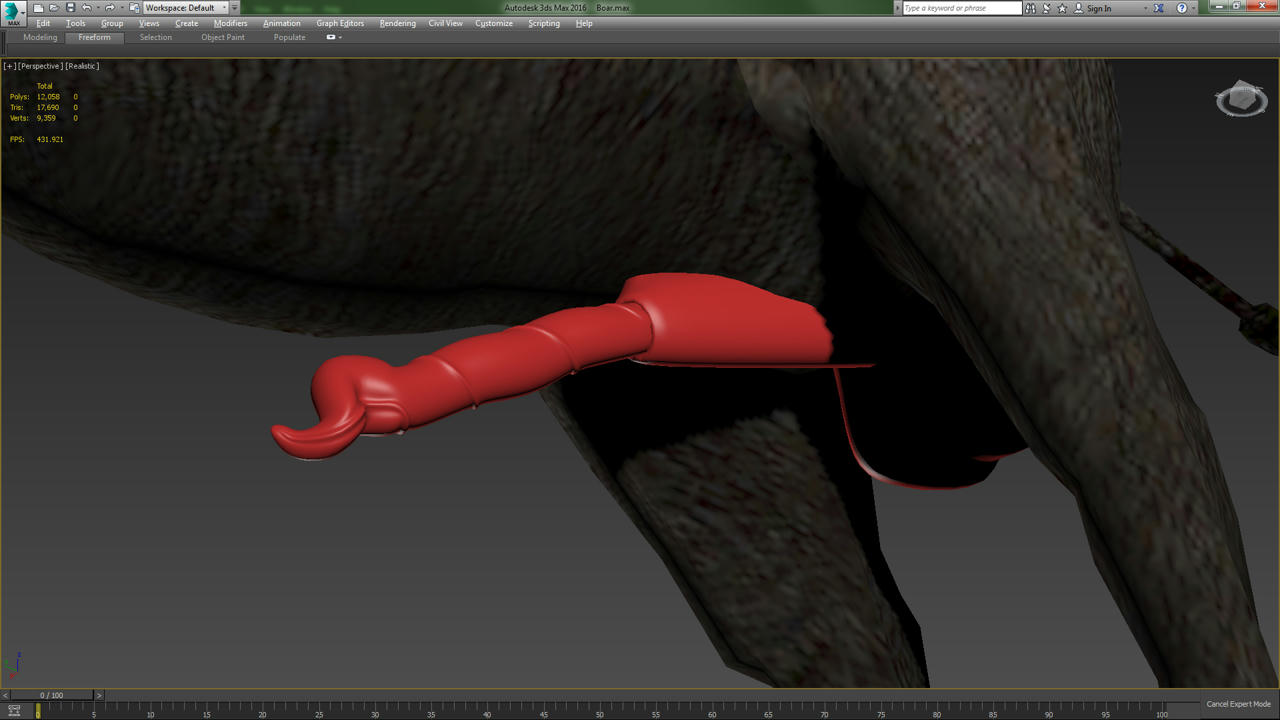Open the Scripting menu
This screenshot has width=1280, height=720.
(x=544, y=23)
